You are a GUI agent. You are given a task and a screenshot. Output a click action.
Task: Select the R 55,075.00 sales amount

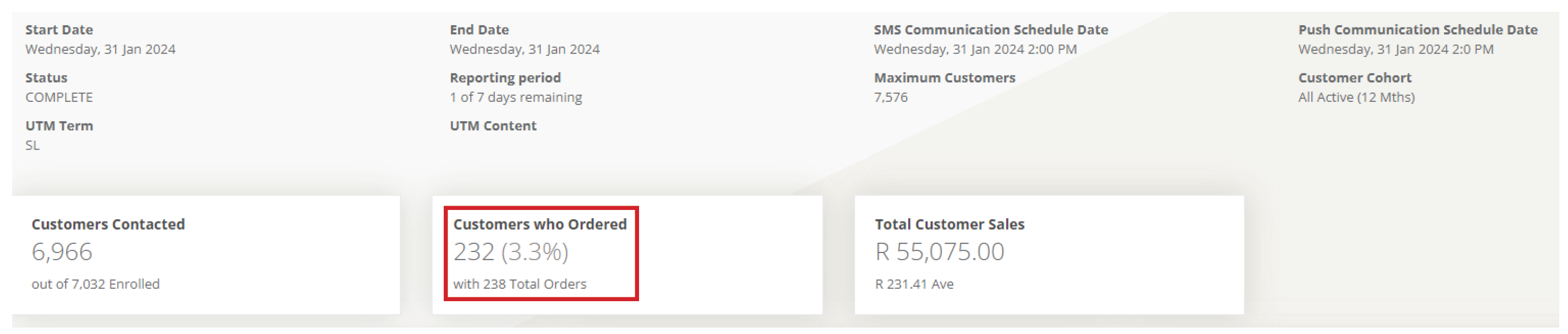pos(939,252)
